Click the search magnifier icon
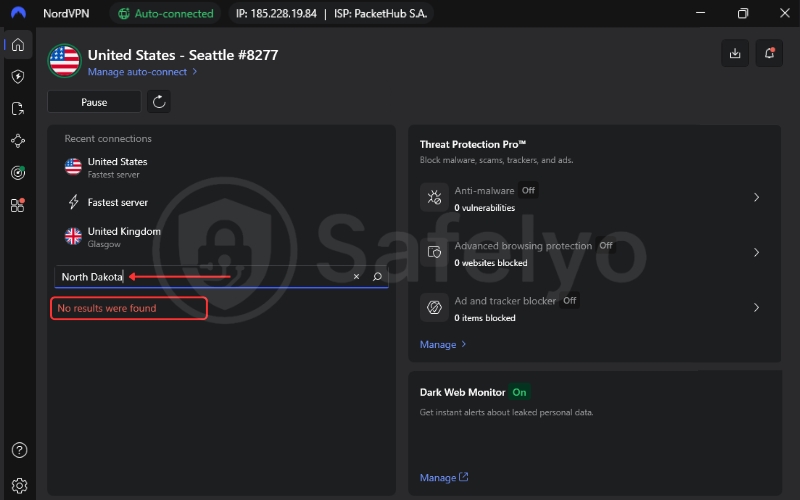This screenshot has width=800, height=500. coord(377,277)
